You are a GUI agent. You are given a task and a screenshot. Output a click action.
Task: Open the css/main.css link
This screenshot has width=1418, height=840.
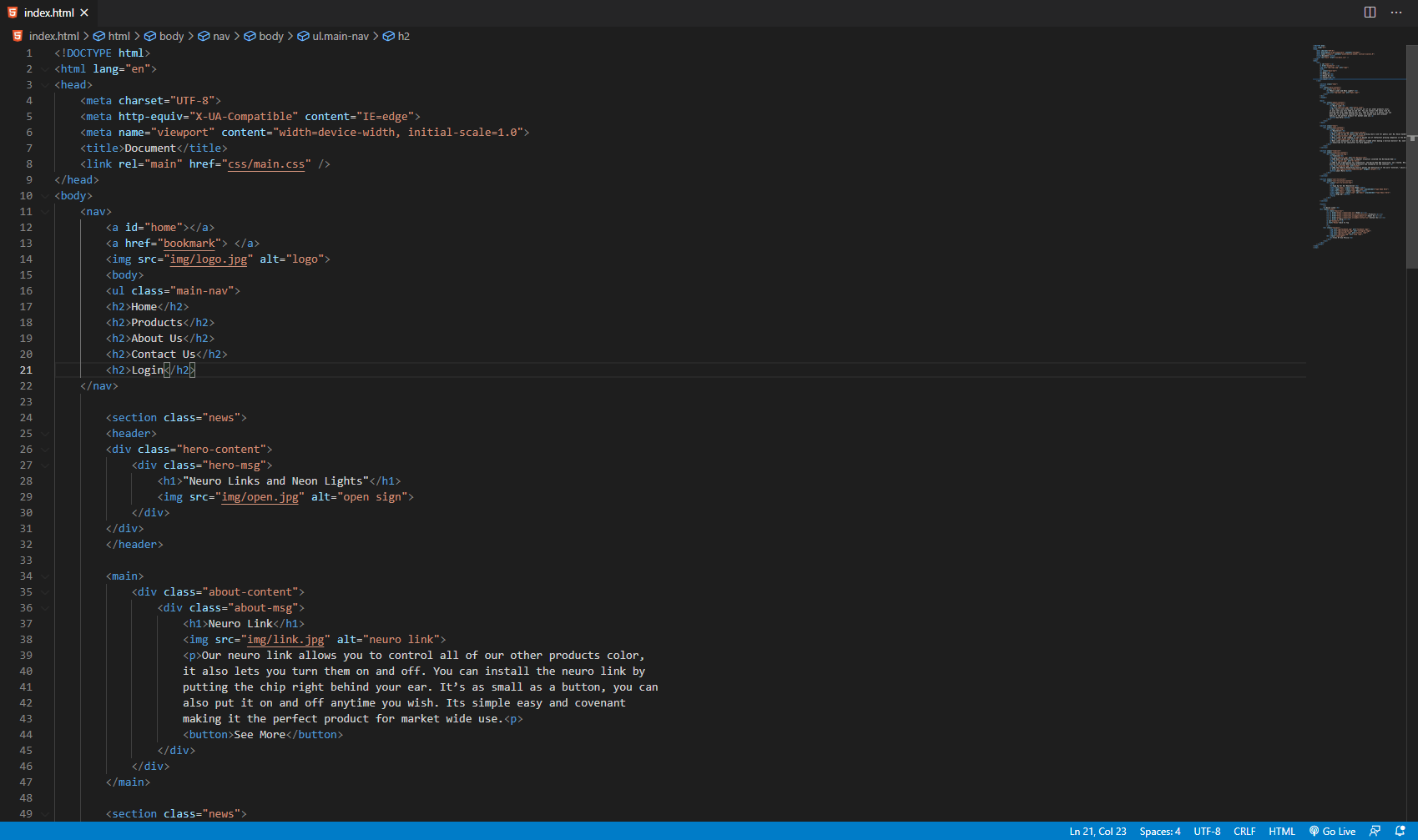(x=266, y=163)
